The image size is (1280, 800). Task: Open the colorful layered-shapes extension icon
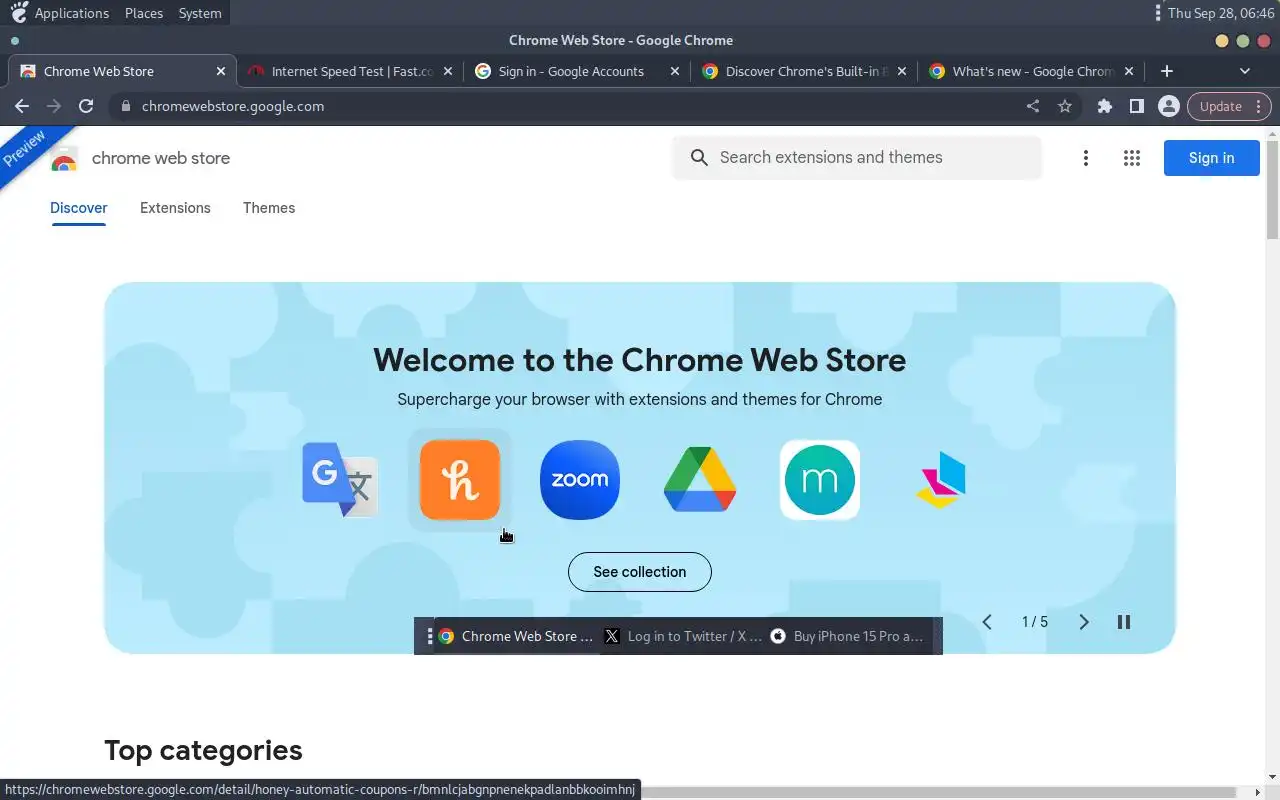(941, 480)
